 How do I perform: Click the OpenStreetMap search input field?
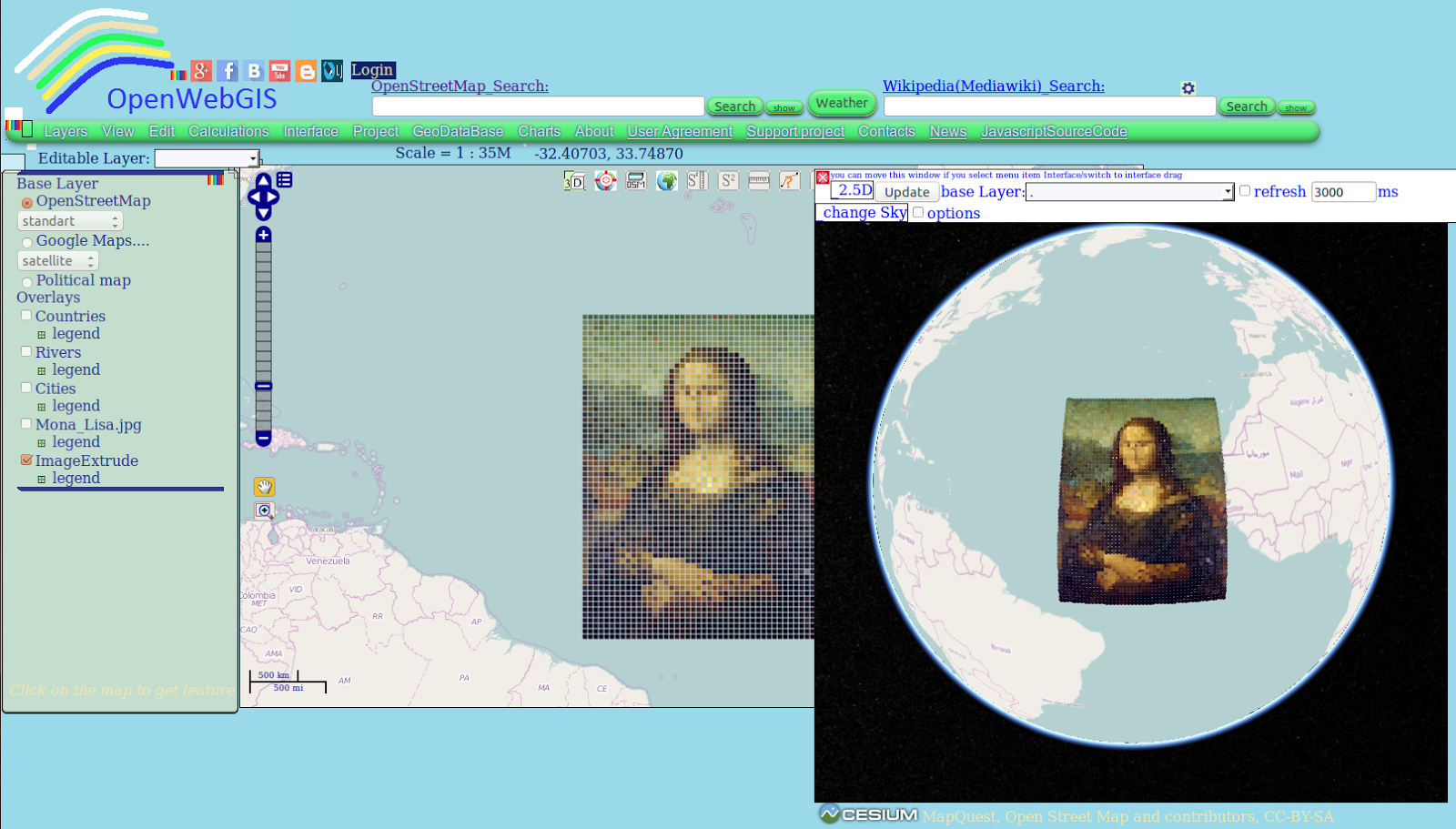click(538, 106)
